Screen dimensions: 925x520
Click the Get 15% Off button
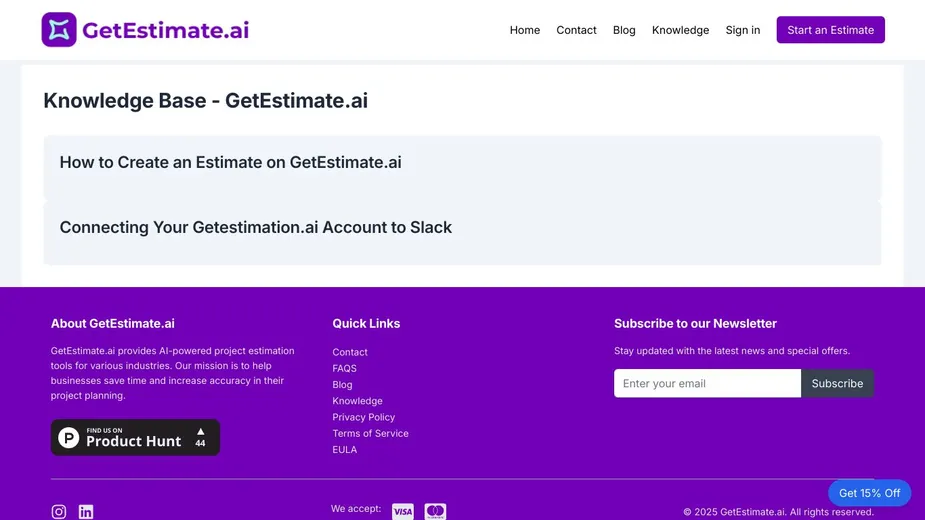869,493
